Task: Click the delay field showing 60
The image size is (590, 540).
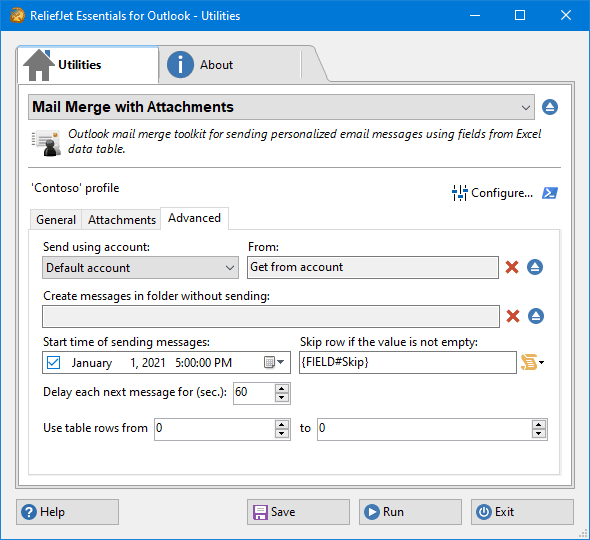Action: 254,393
